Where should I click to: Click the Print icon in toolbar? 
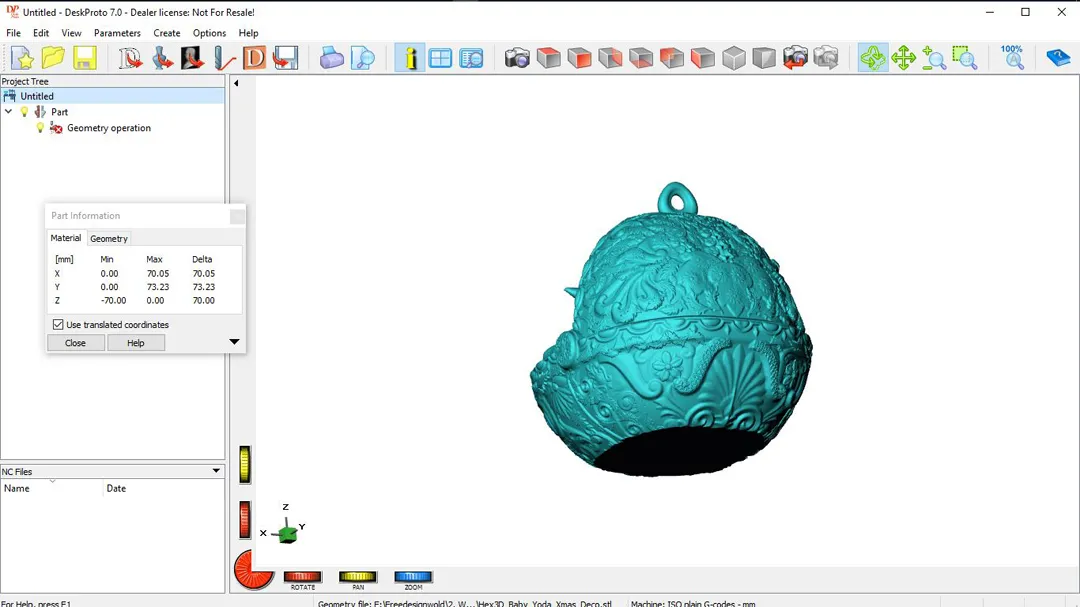pyautogui.click(x=332, y=58)
